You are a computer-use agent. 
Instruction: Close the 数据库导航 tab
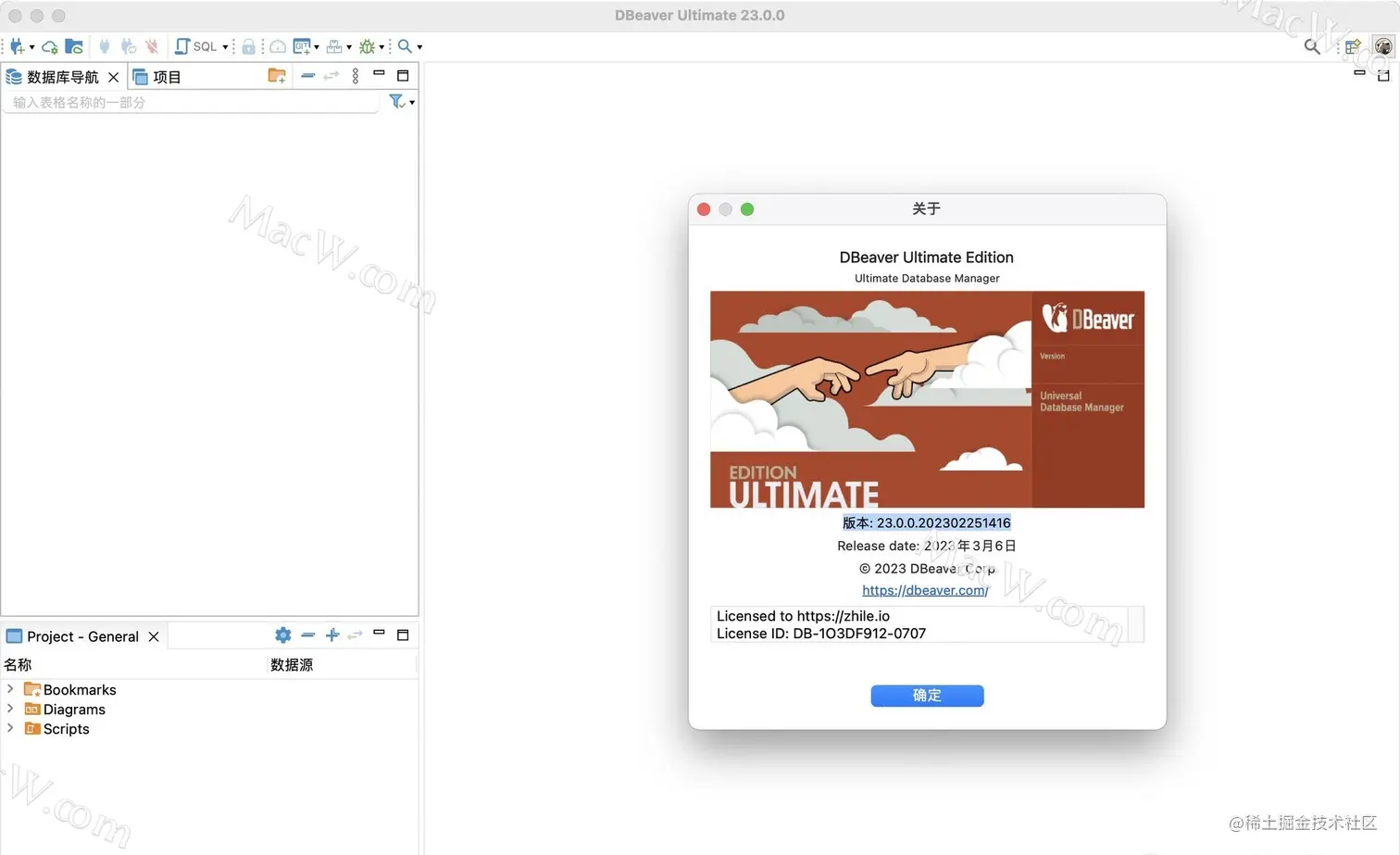(113, 77)
